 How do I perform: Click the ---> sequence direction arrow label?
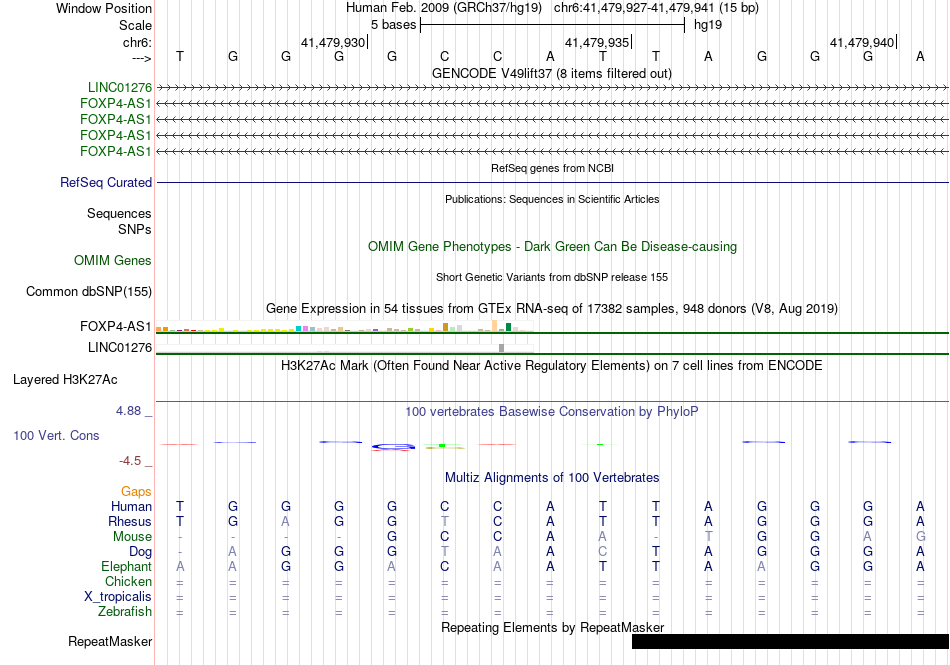click(x=141, y=58)
